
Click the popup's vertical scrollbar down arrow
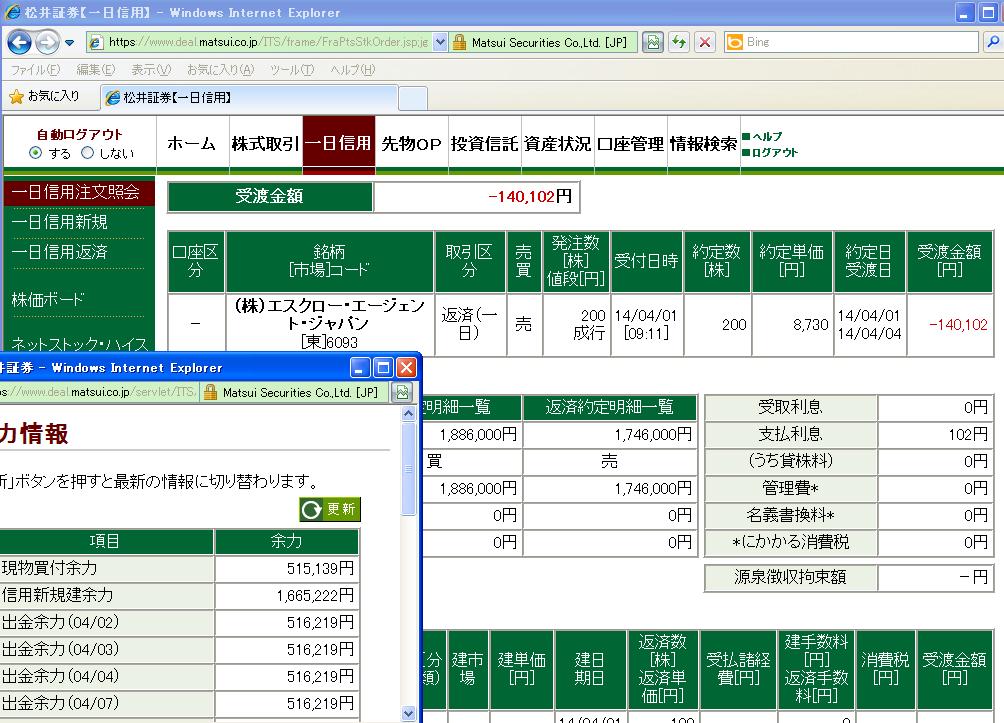(x=408, y=713)
